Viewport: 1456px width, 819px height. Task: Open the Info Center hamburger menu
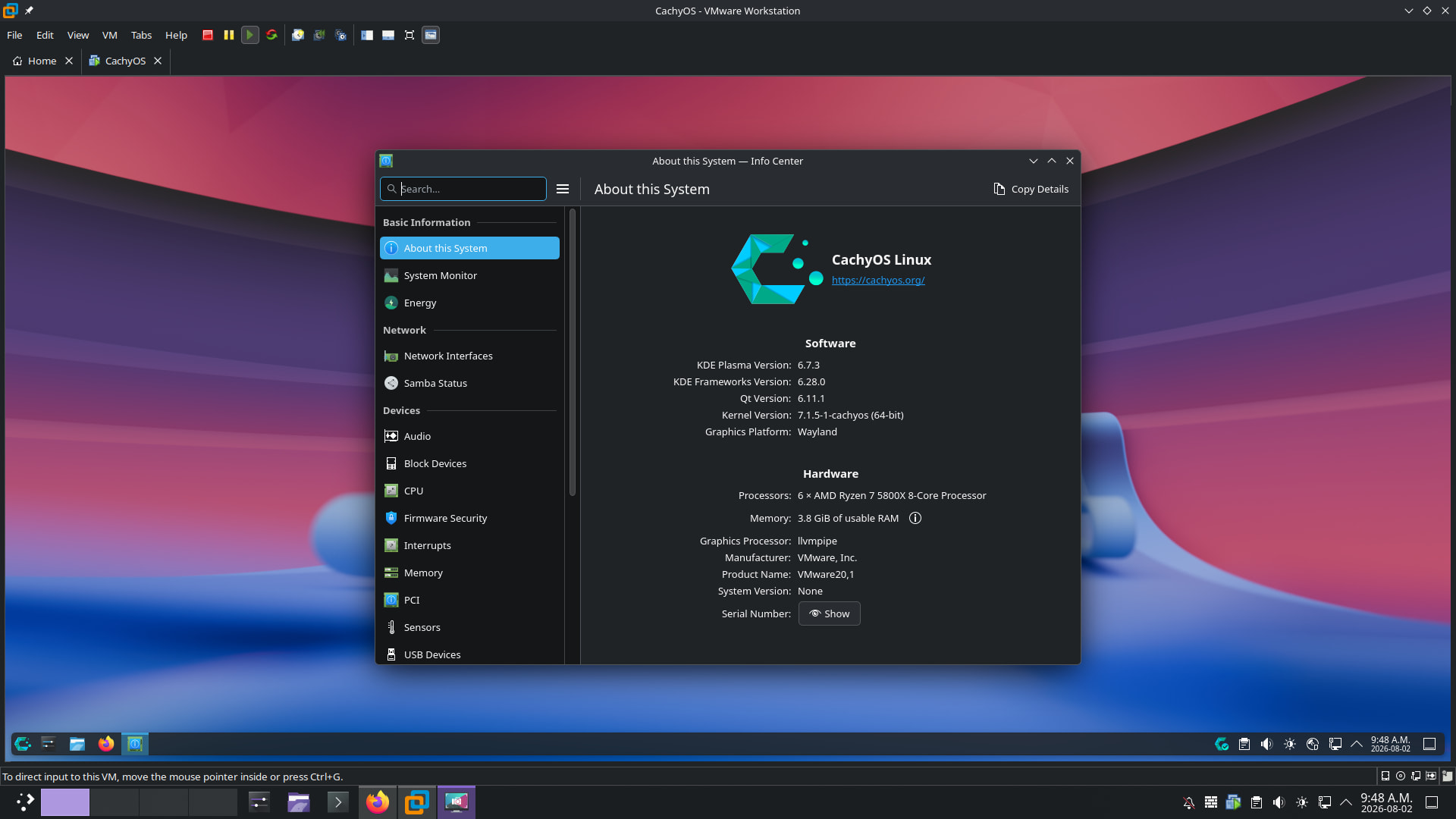point(563,189)
